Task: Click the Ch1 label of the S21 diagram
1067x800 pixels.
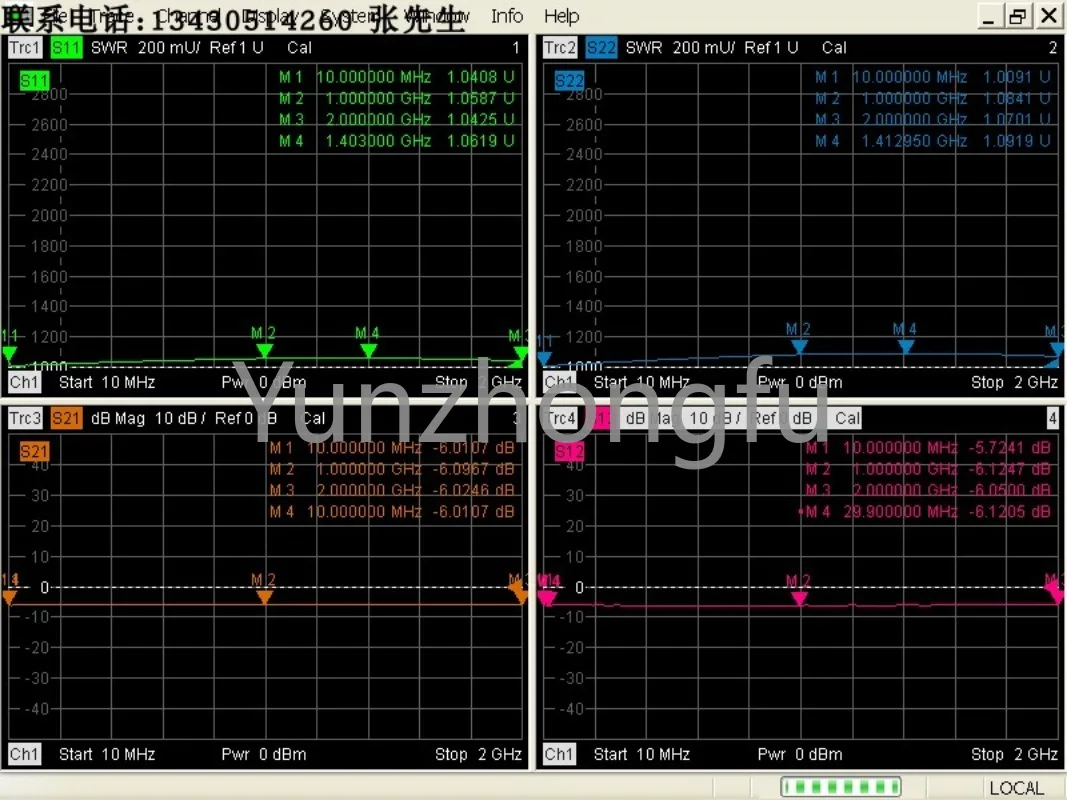Action: (x=24, y=754)
